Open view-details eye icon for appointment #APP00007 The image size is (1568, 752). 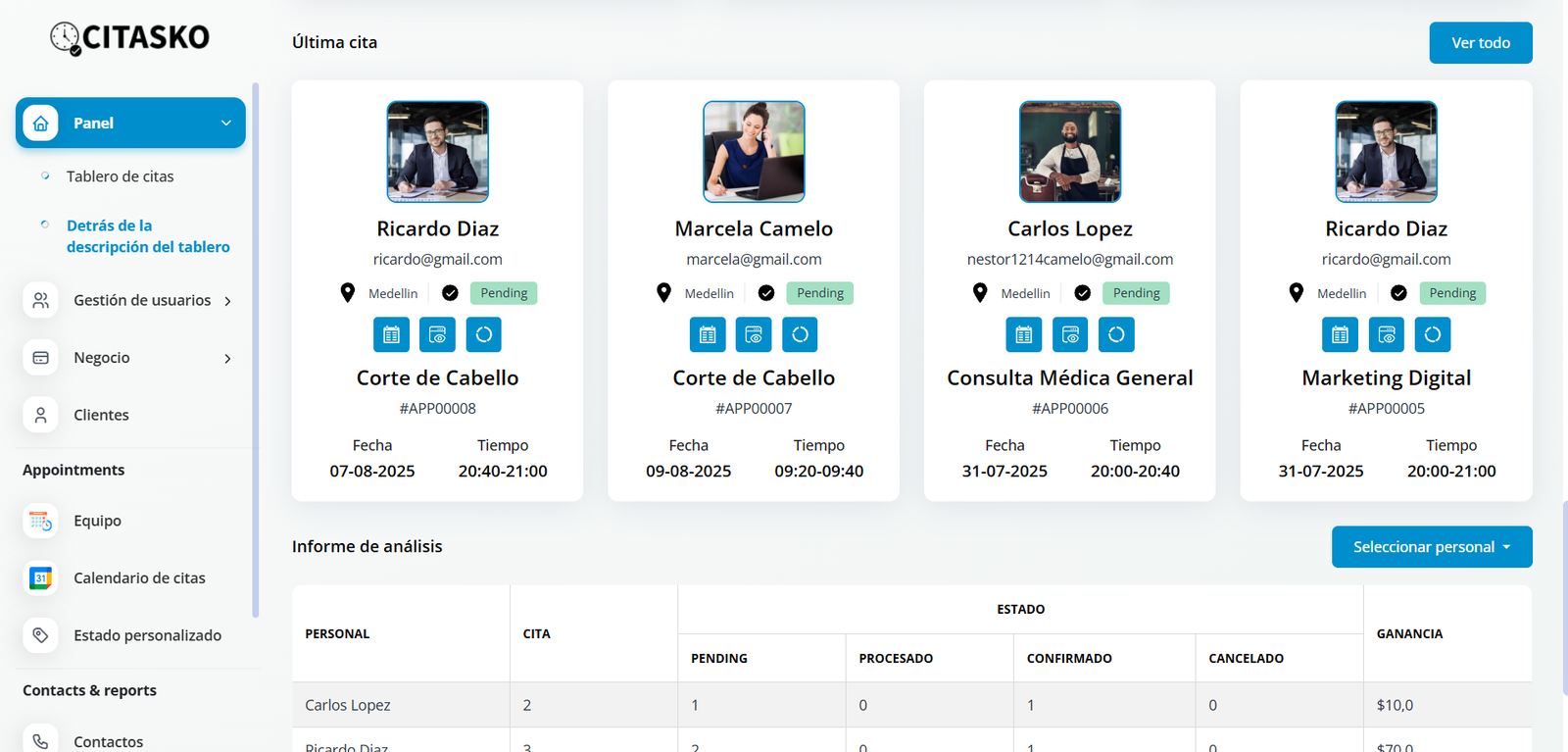pyautogui.click(x=754, y=334)
